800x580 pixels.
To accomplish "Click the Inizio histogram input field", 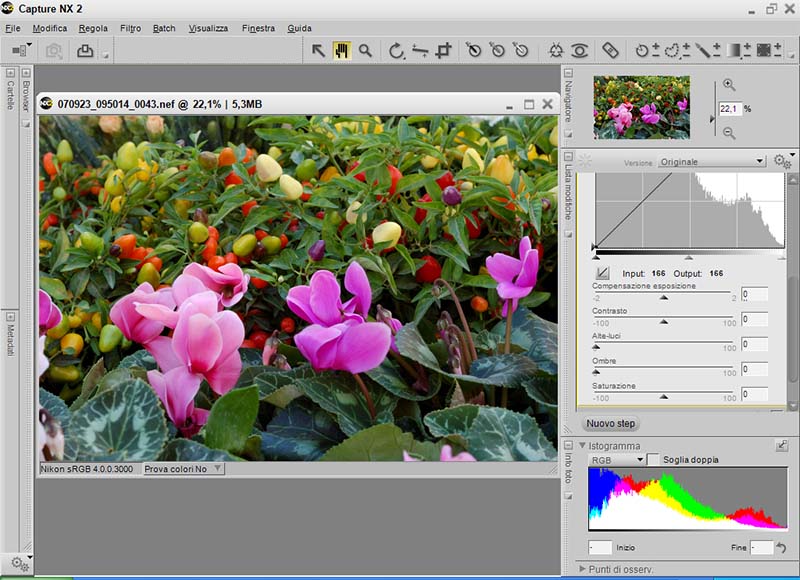I will 600,547.
